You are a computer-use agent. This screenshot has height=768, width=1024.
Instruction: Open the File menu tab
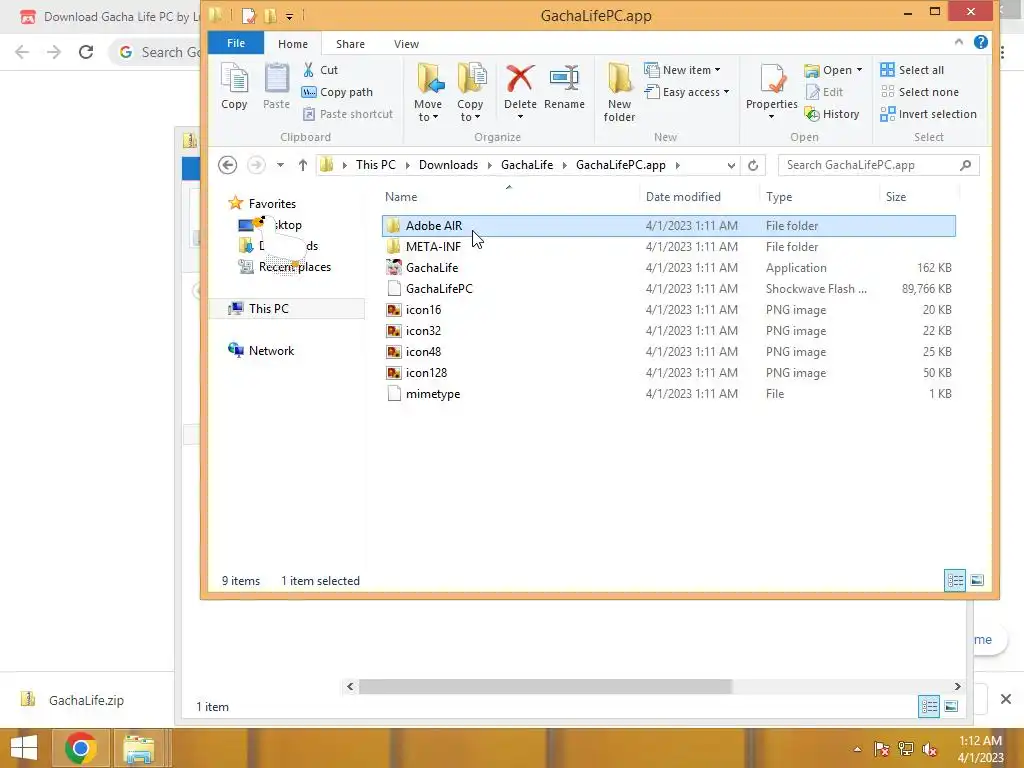click(x=236, y=43)
